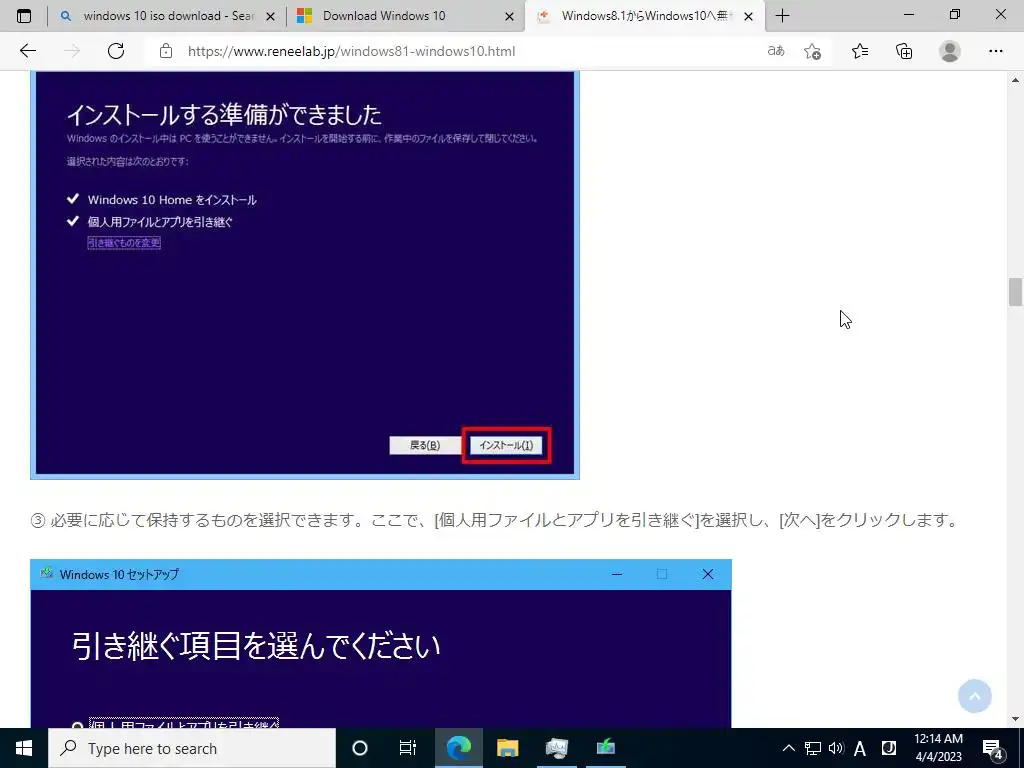Image resolution: width=1024 pixels, height=768 pixels.
Task: Click the IME input mode A indicator
Action: (860, 748)
